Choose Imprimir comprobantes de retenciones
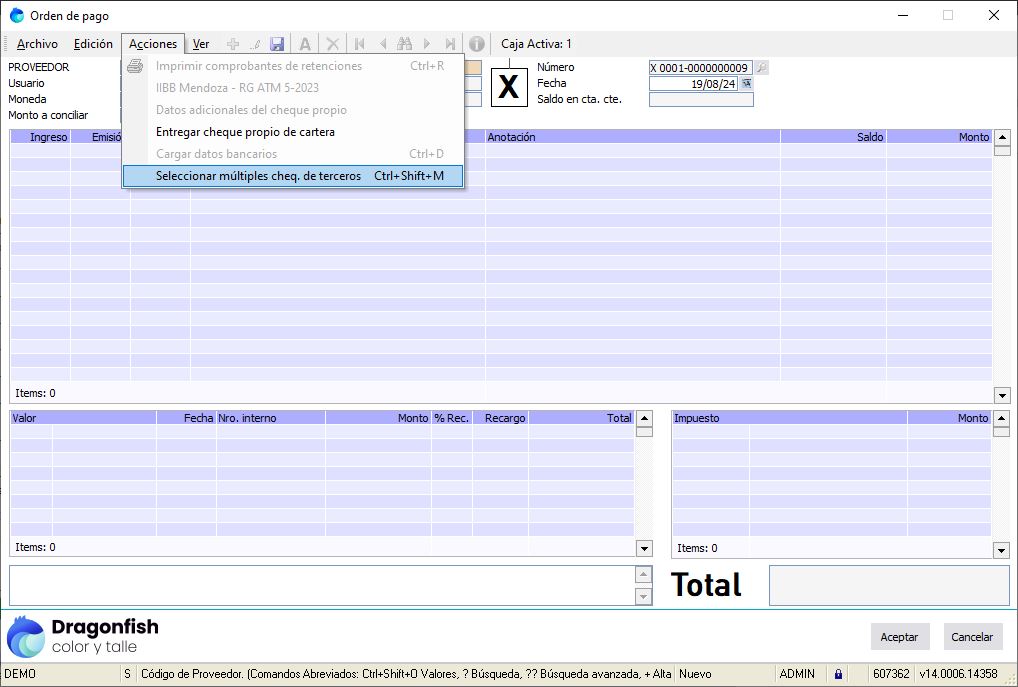 coord(293,66)
